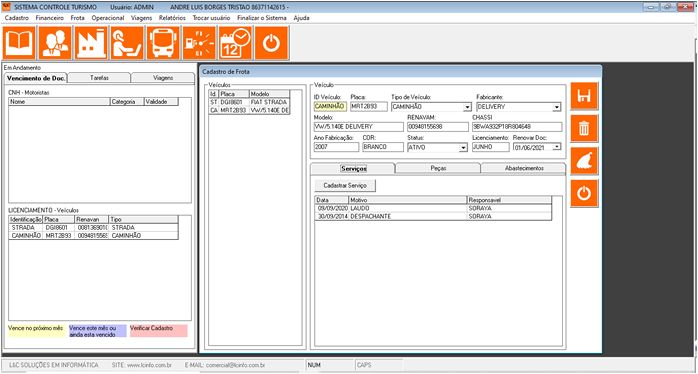
Task: Click the CHASSI input field
Action: coord(517,127)
